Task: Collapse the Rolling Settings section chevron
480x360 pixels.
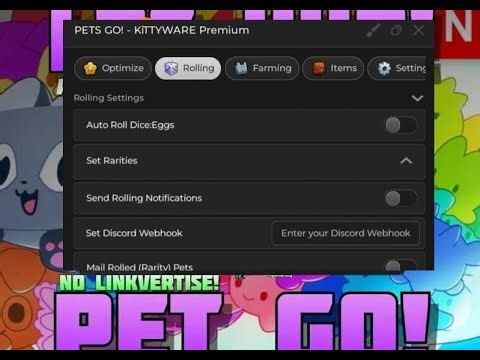Action: [417, 98]
